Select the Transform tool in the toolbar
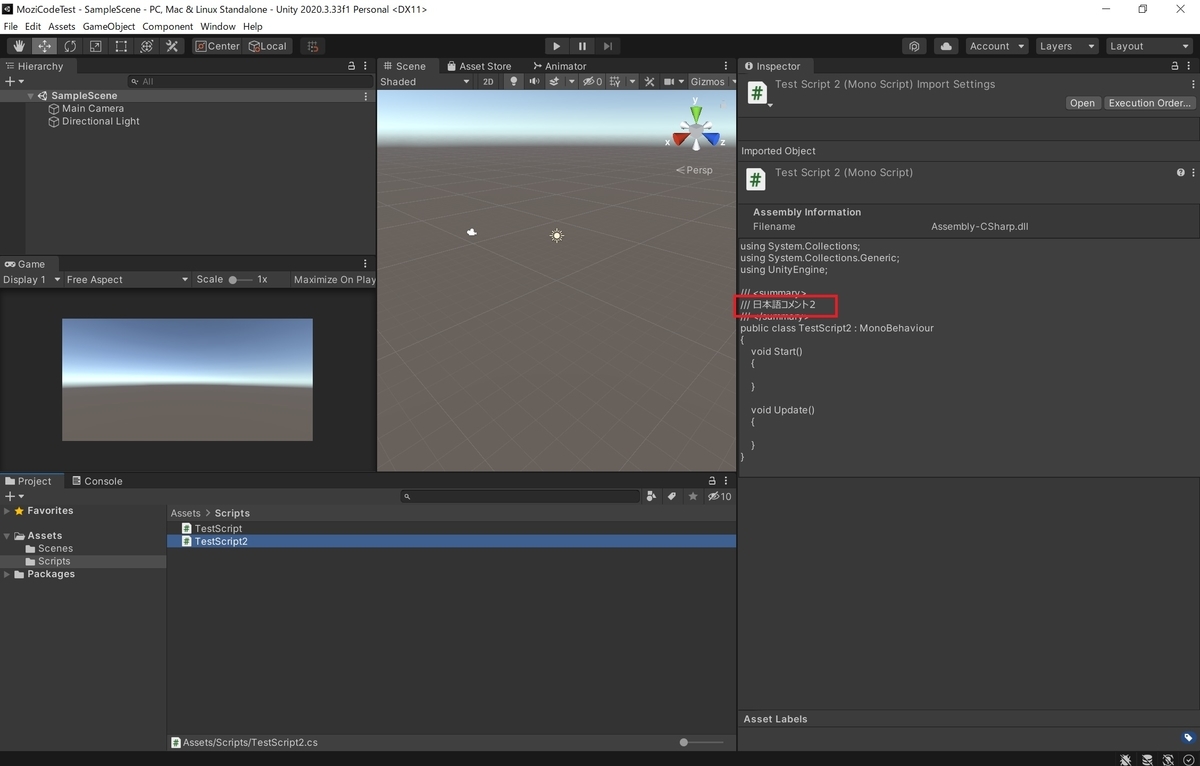 (x=147, y=46)
